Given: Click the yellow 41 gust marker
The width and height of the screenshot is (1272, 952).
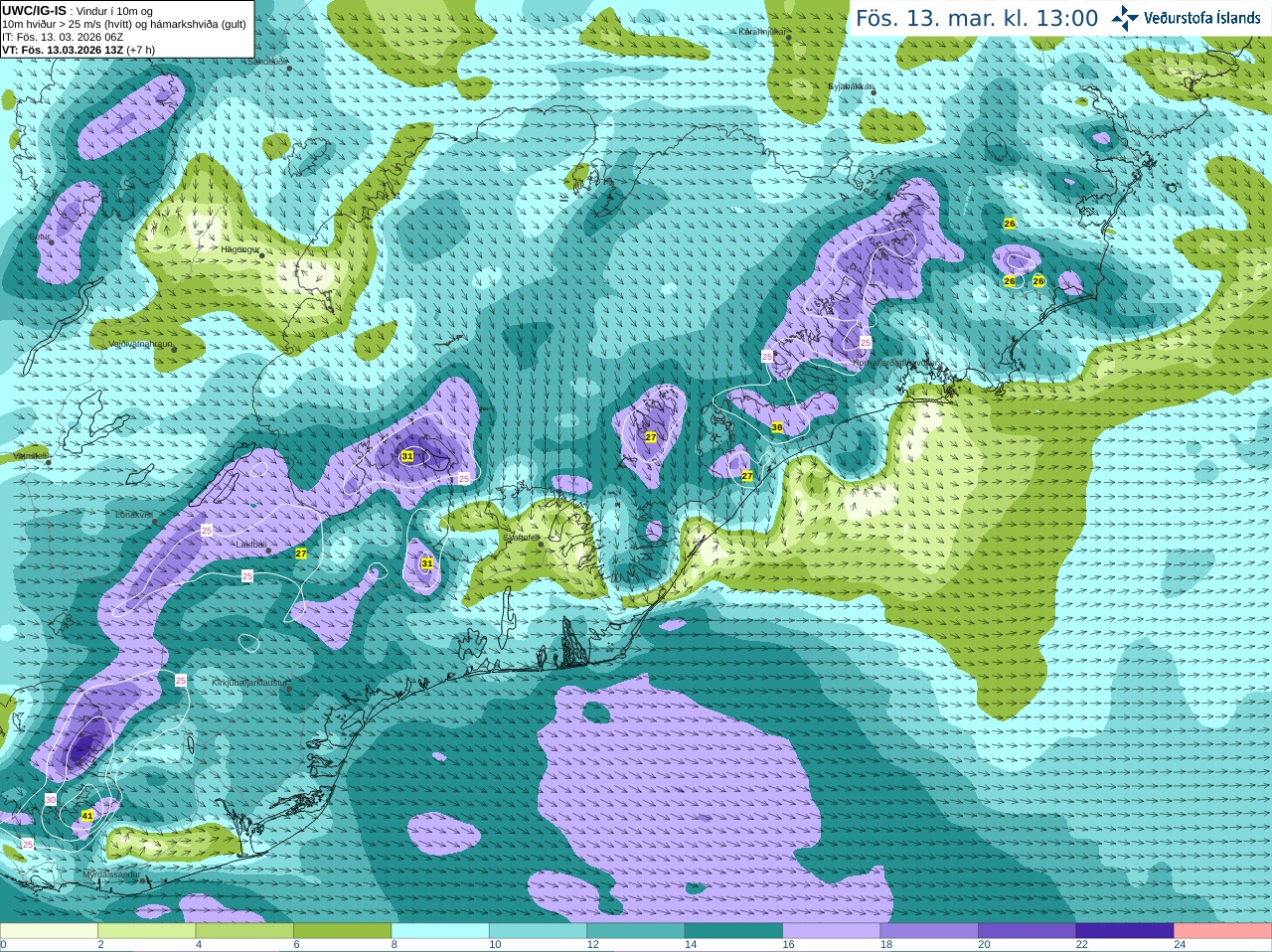Looking at the screenshot, I should [87, 816].
